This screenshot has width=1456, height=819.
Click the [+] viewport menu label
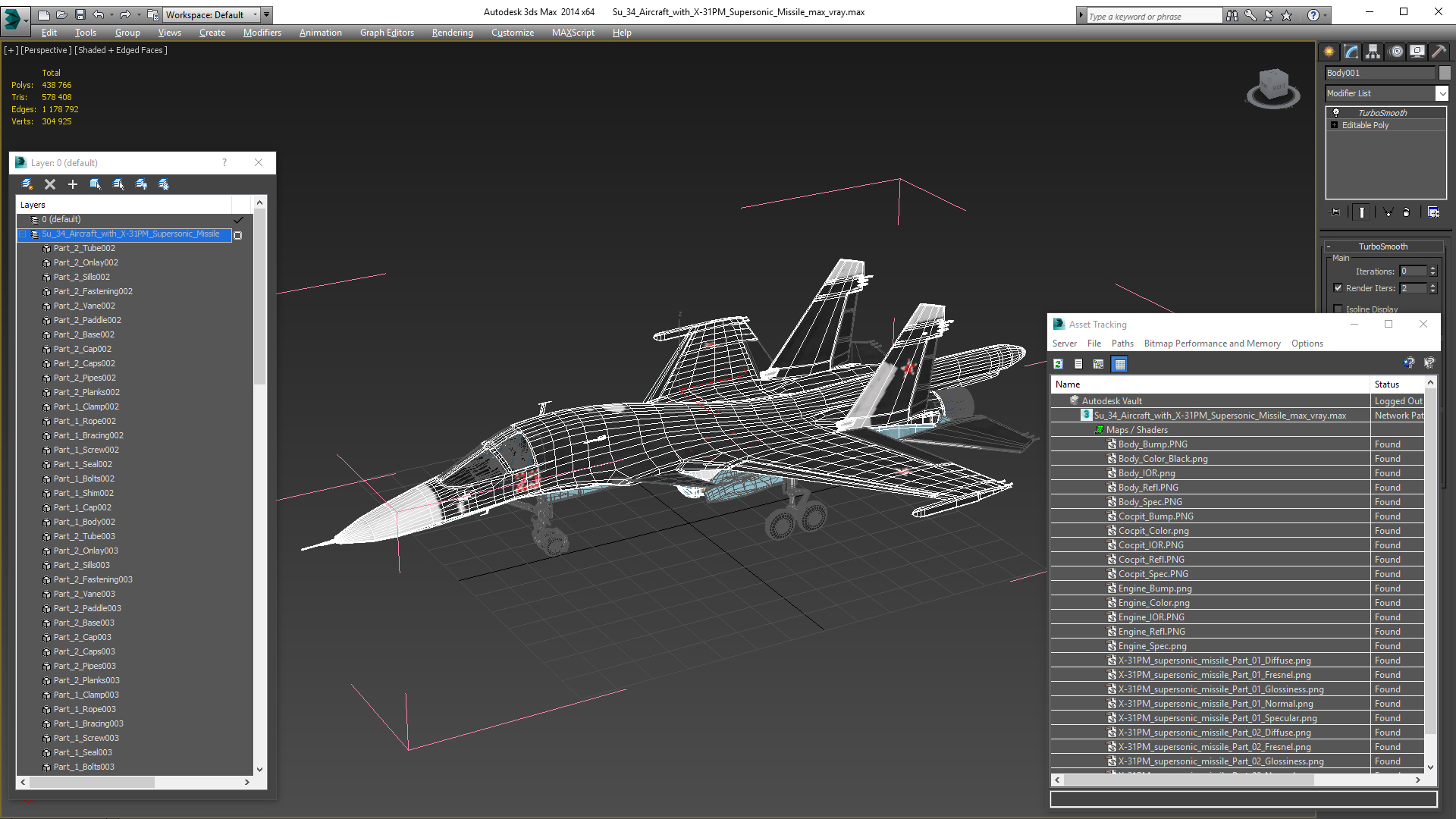(11, 50)
